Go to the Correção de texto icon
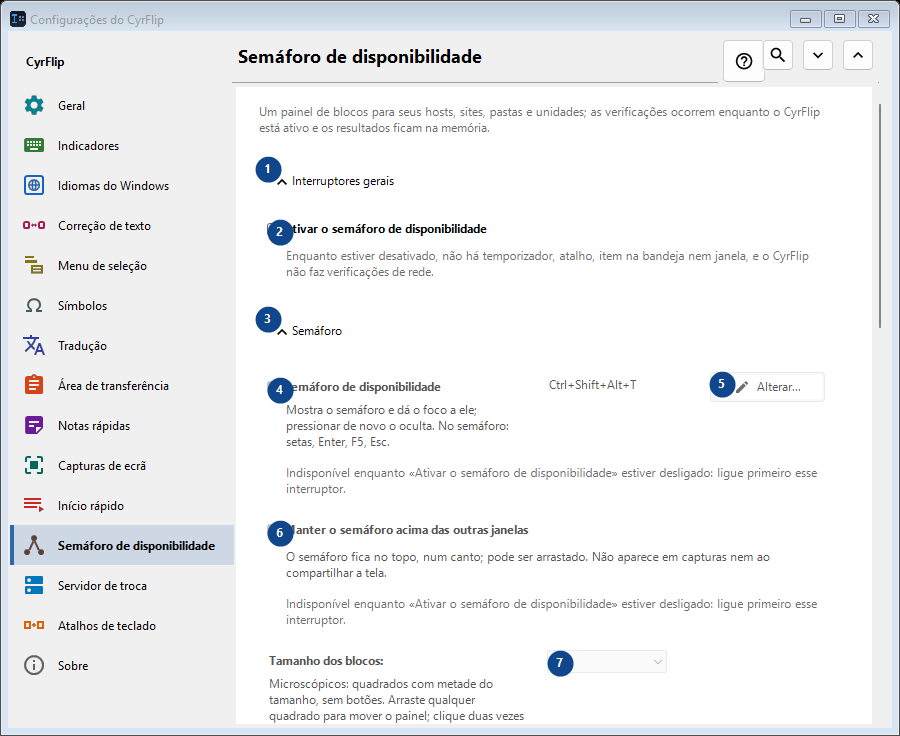The image size is (900, 736). click(x=34, y=225)
